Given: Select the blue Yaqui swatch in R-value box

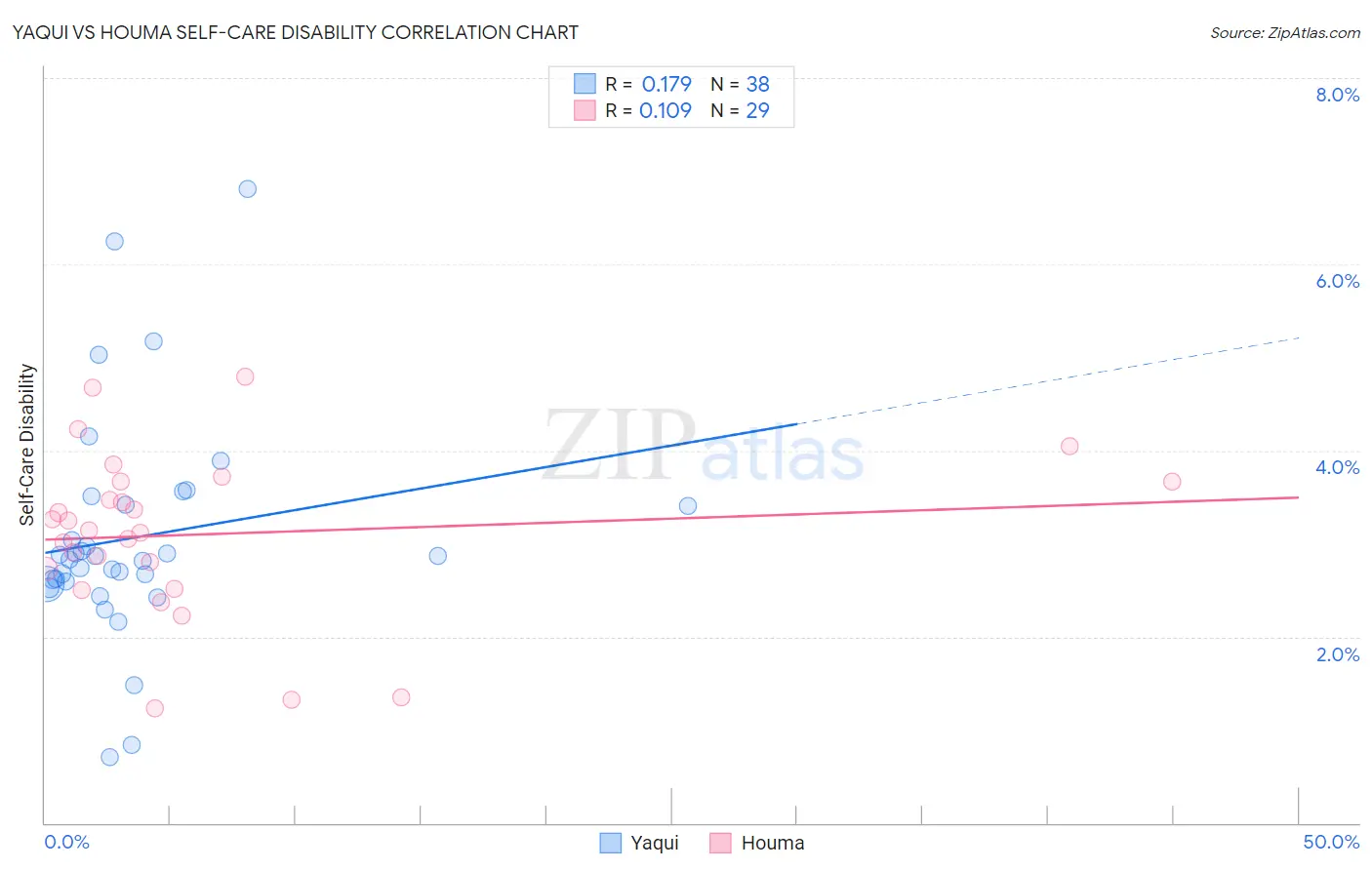Looking at the screenshot, I should click(x=585, y=84).
